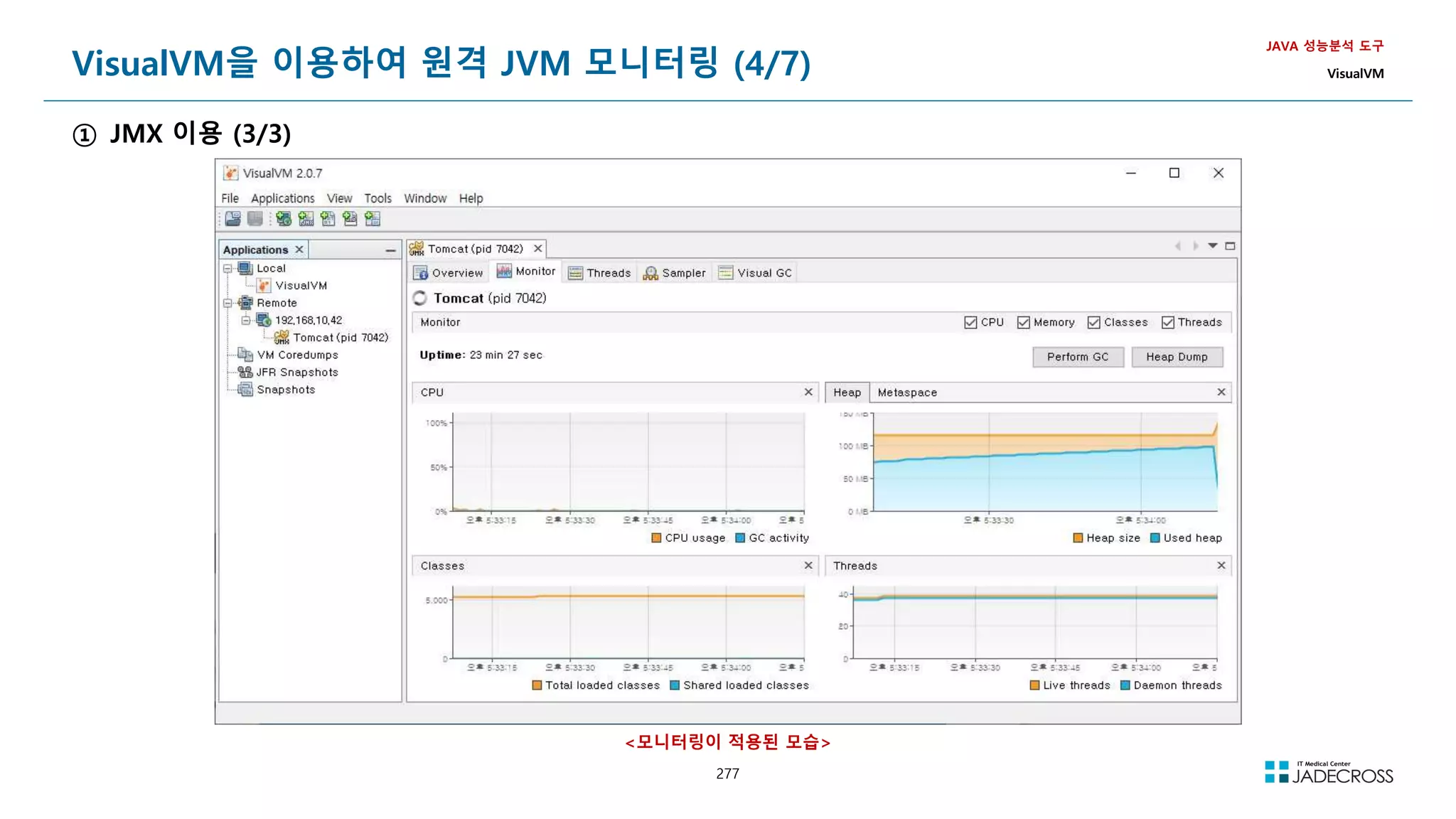The height and width of the screenshot is (819, 1456).
Task: Collapse the Remote tree node
Action: [227, 303]
